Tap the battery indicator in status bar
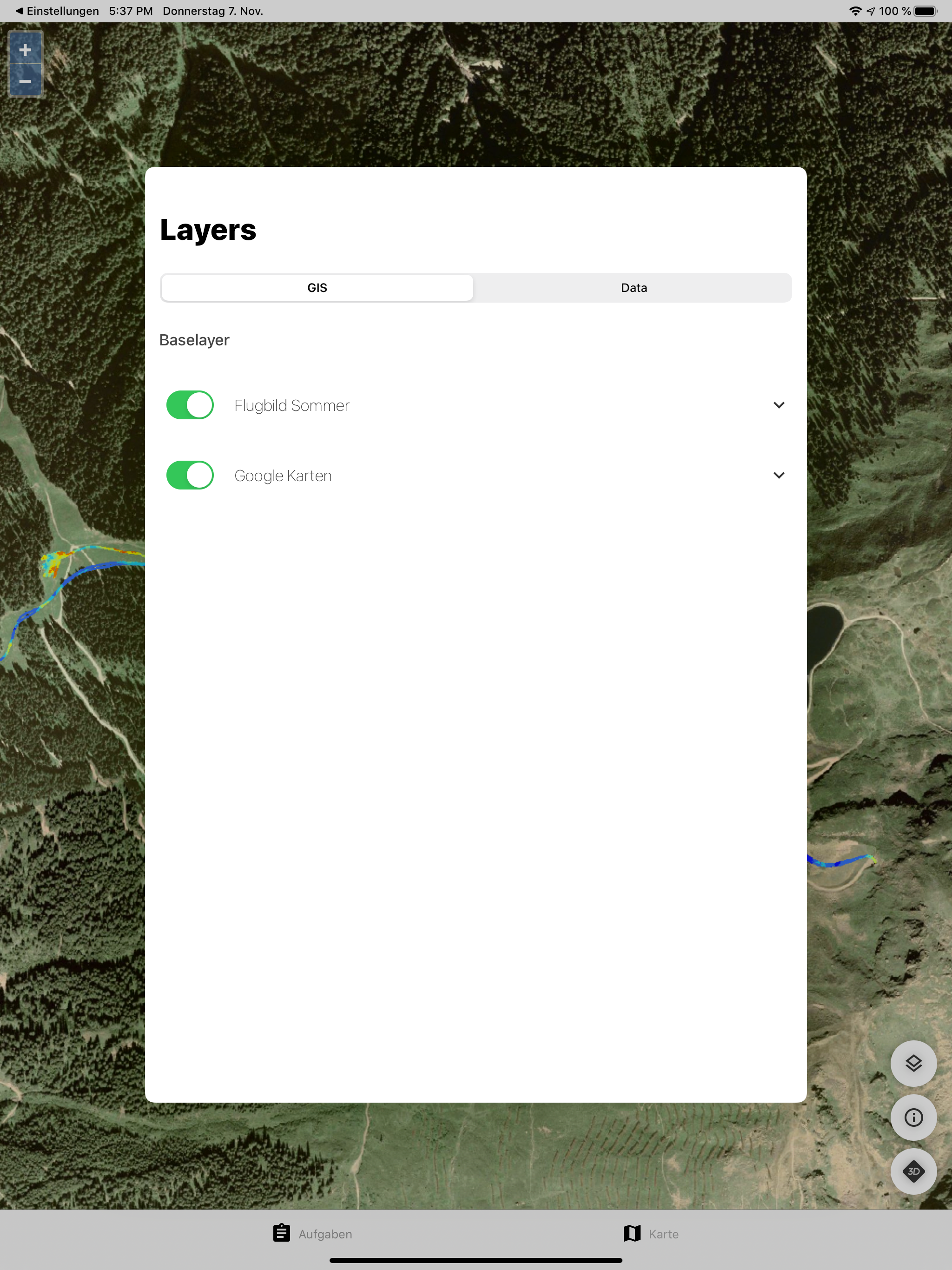Viewport: 952px width, 1270px height. click(x=926, y=11)
